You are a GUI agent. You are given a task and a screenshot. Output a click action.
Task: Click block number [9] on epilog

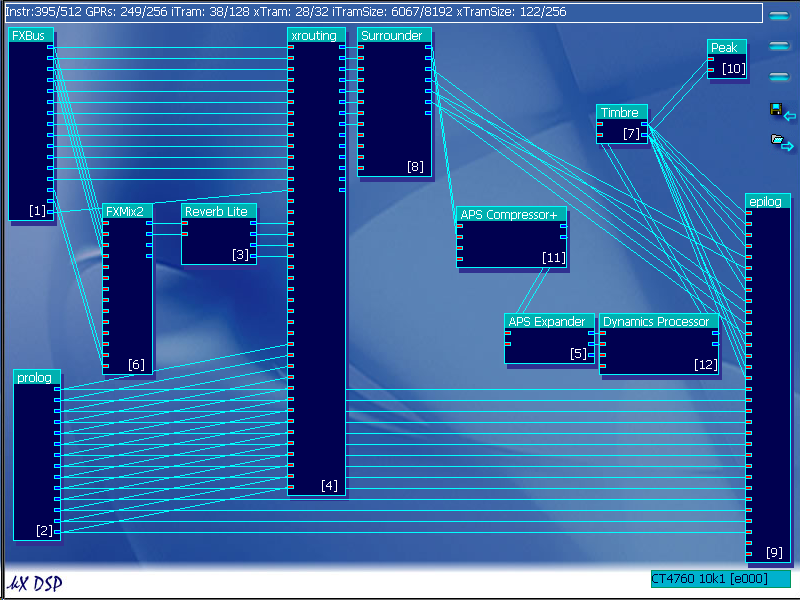pyautogui.click(x=774, y=552)
